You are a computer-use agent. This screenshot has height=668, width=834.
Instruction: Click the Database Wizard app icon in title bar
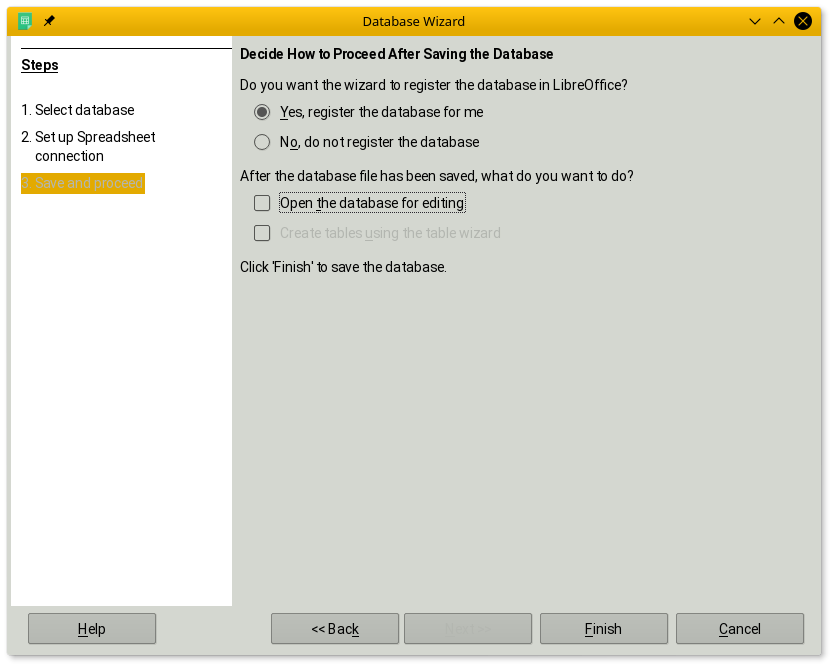click(x=25, y=21)
